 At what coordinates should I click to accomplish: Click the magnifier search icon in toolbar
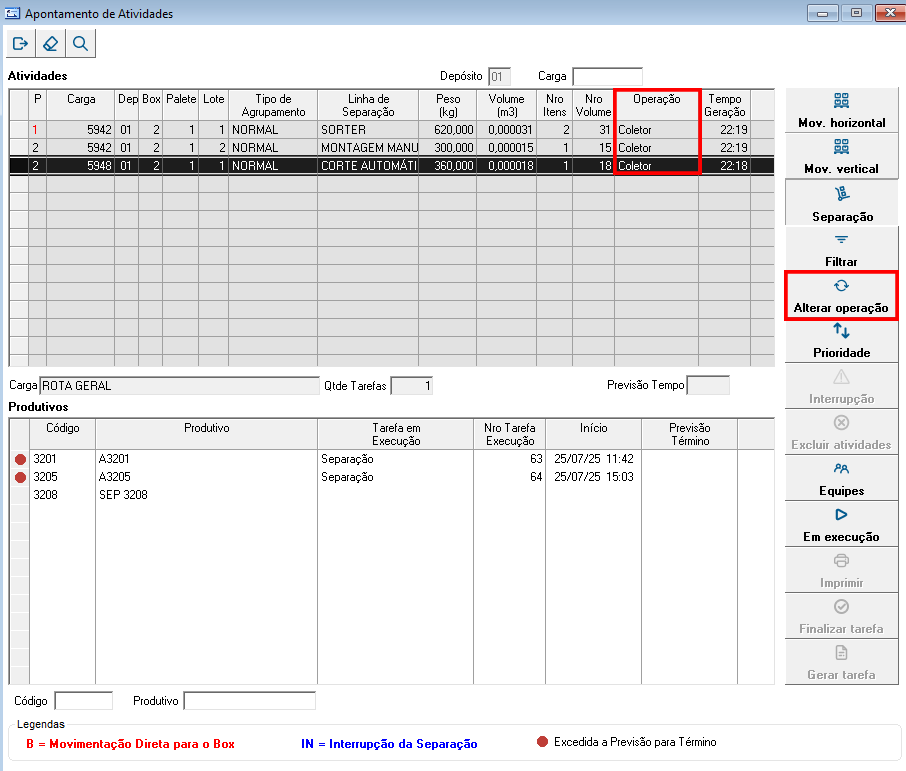(x=80, y=43)
